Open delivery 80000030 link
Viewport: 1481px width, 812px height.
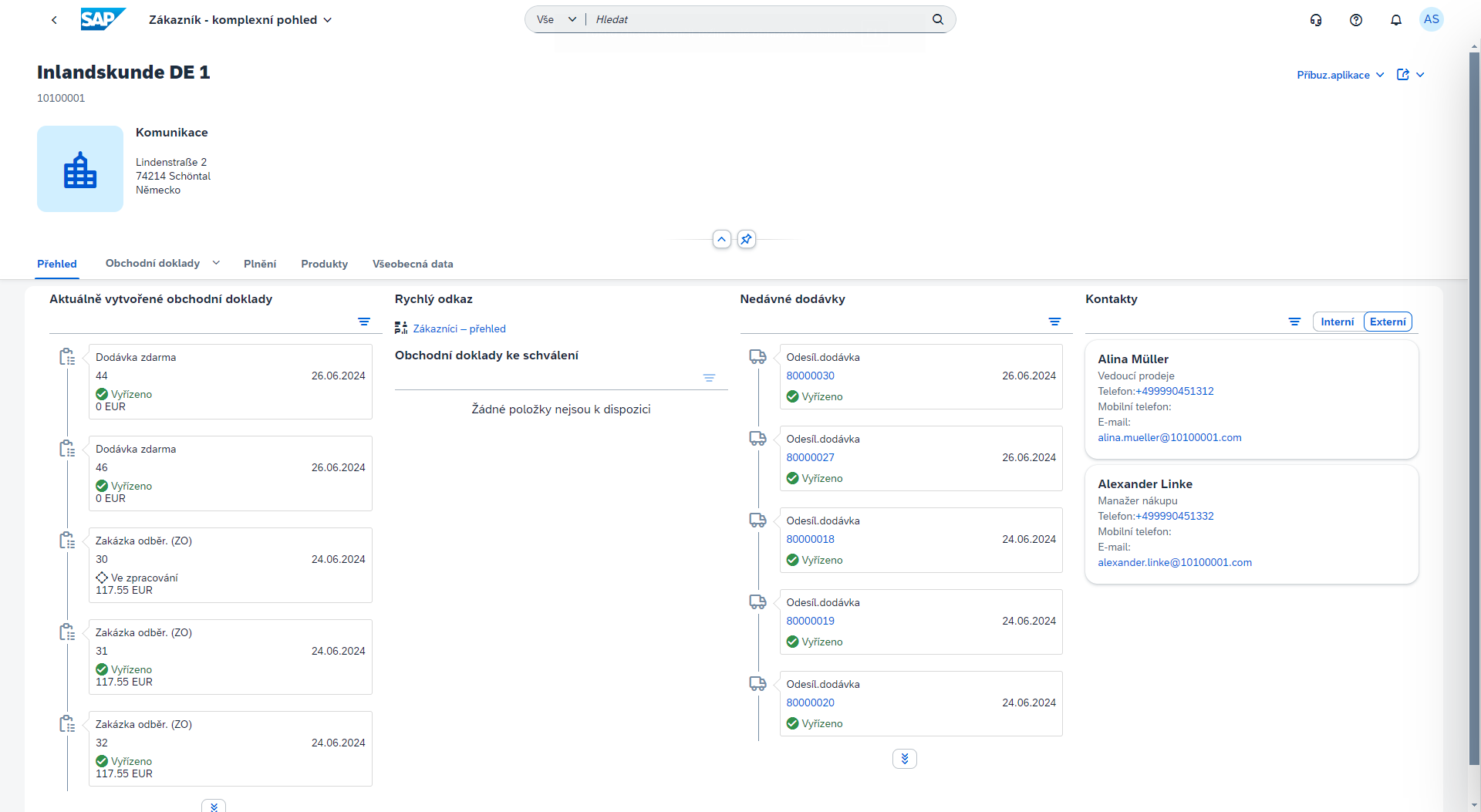[x=810, y=376]
